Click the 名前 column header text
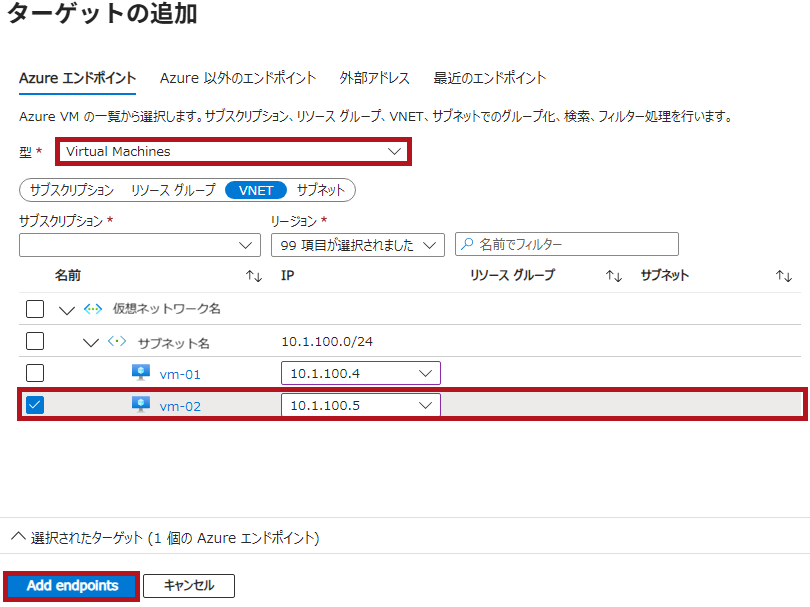This screenshot has width=810, height=607. coord(68,275)
